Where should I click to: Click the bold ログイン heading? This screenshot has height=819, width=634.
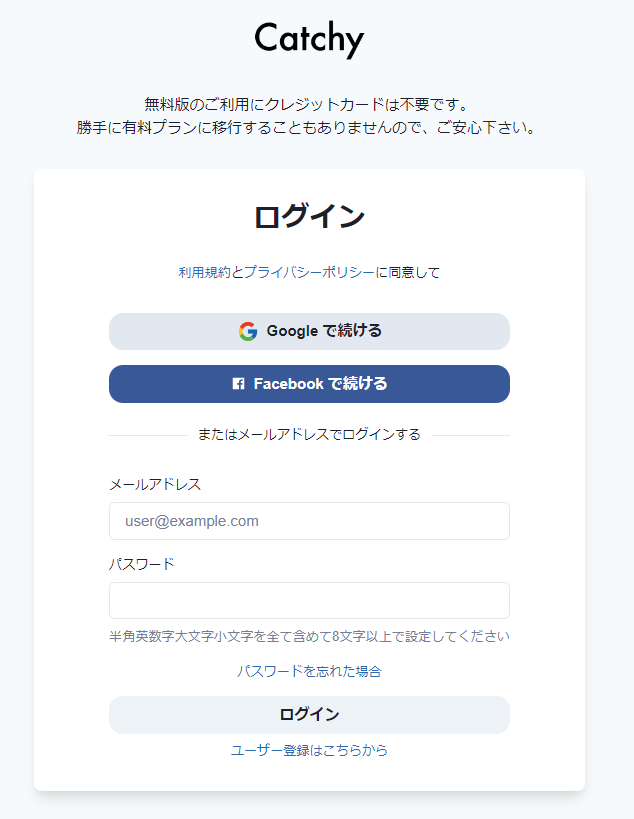pos(309,217)
